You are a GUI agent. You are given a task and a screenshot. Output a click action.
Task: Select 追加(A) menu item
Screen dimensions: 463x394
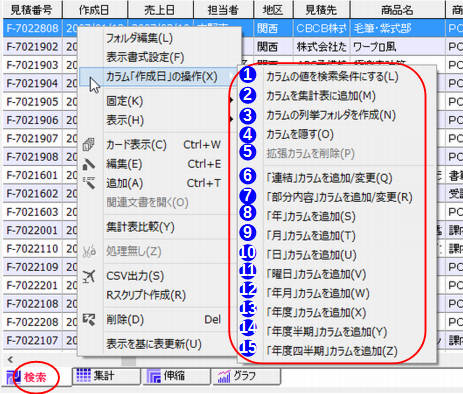tap(157, 183)
